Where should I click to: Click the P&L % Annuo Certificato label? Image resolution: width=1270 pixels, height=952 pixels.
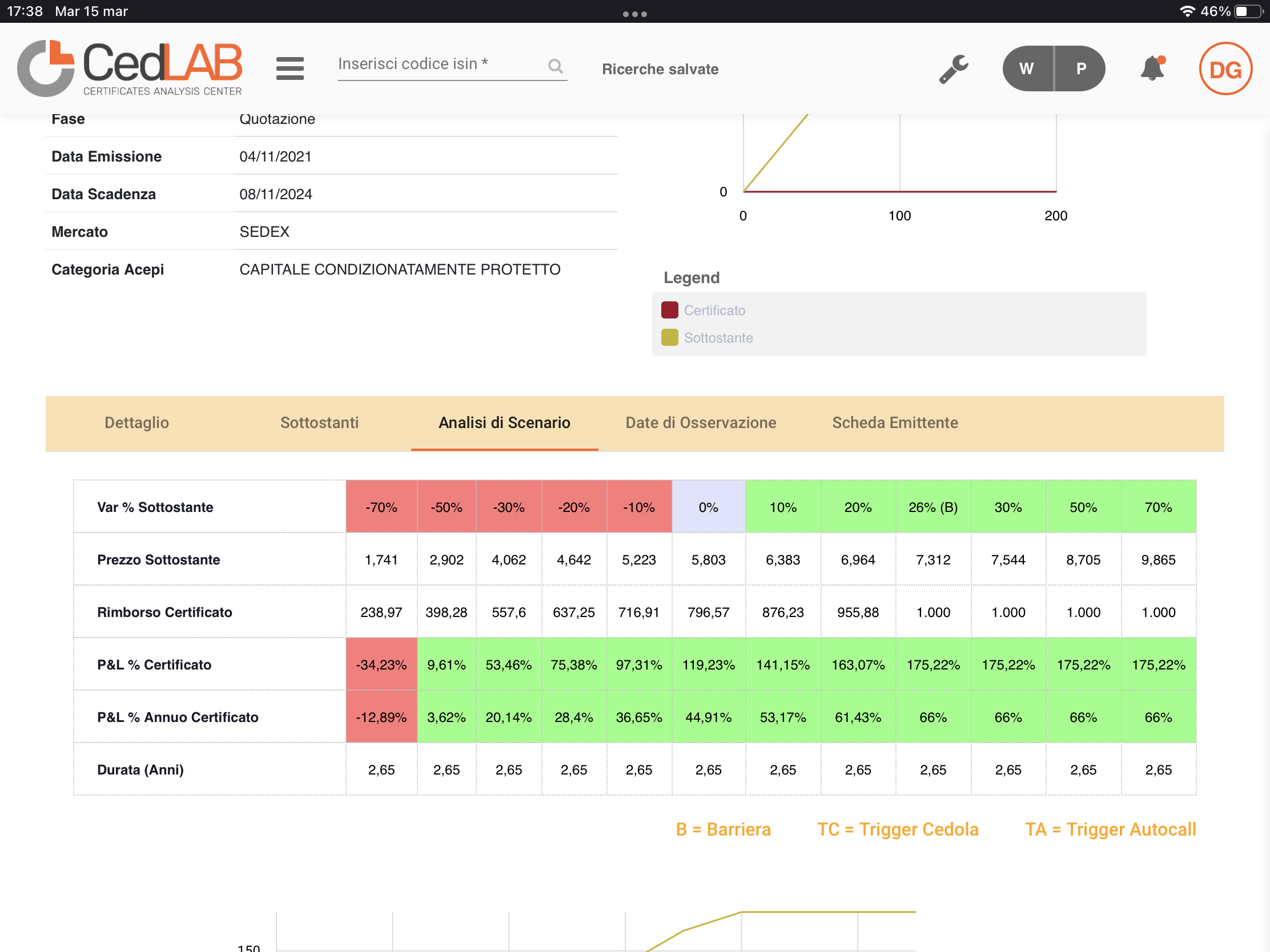pyautogui.click(x=178, y=717)
